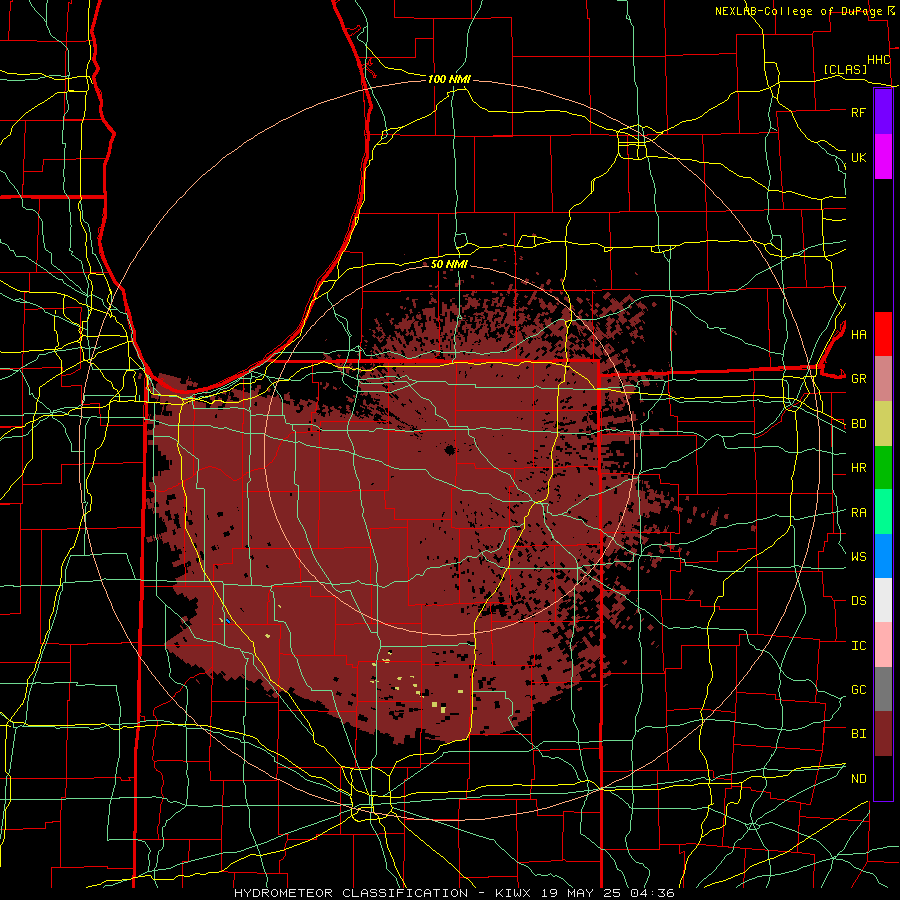
Task: Click the RA light green legend swatch
Action: coord(883,512)
